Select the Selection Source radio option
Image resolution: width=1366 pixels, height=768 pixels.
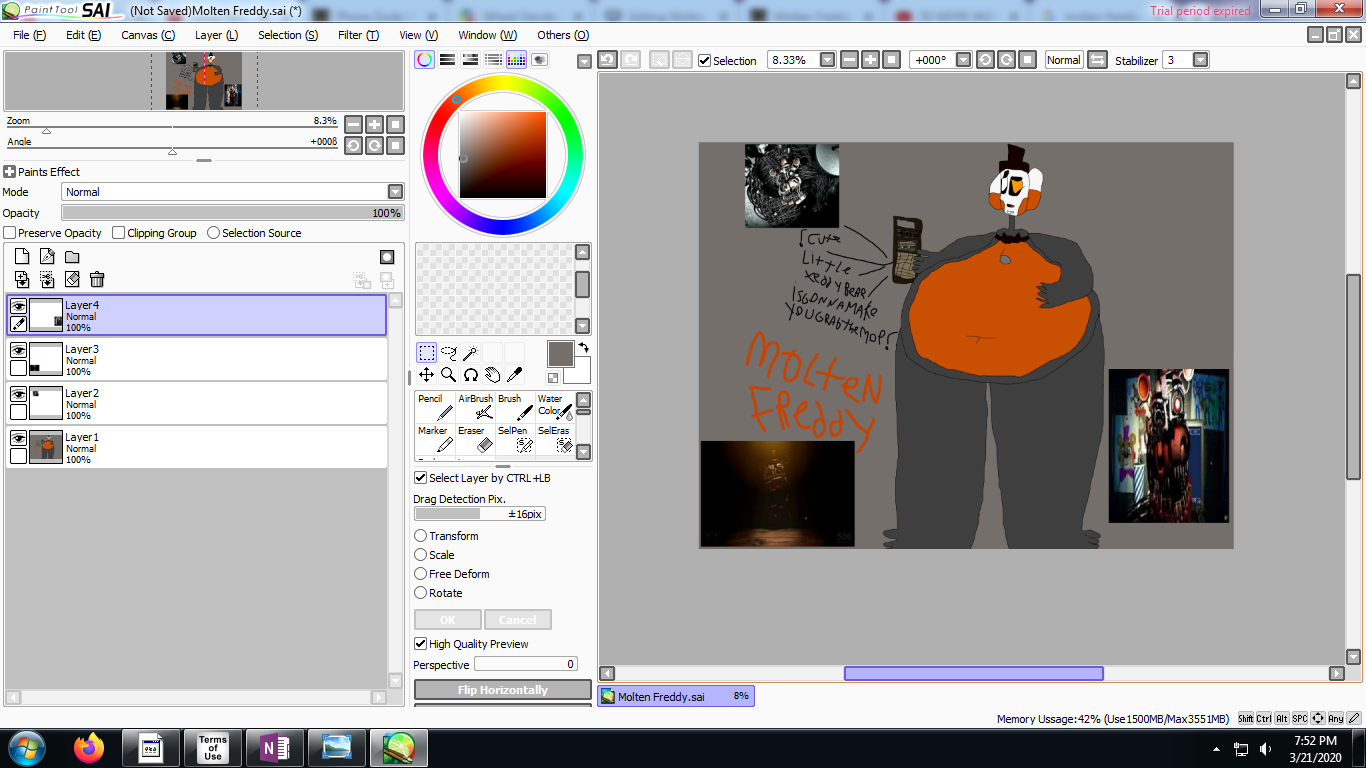(213, 233)
